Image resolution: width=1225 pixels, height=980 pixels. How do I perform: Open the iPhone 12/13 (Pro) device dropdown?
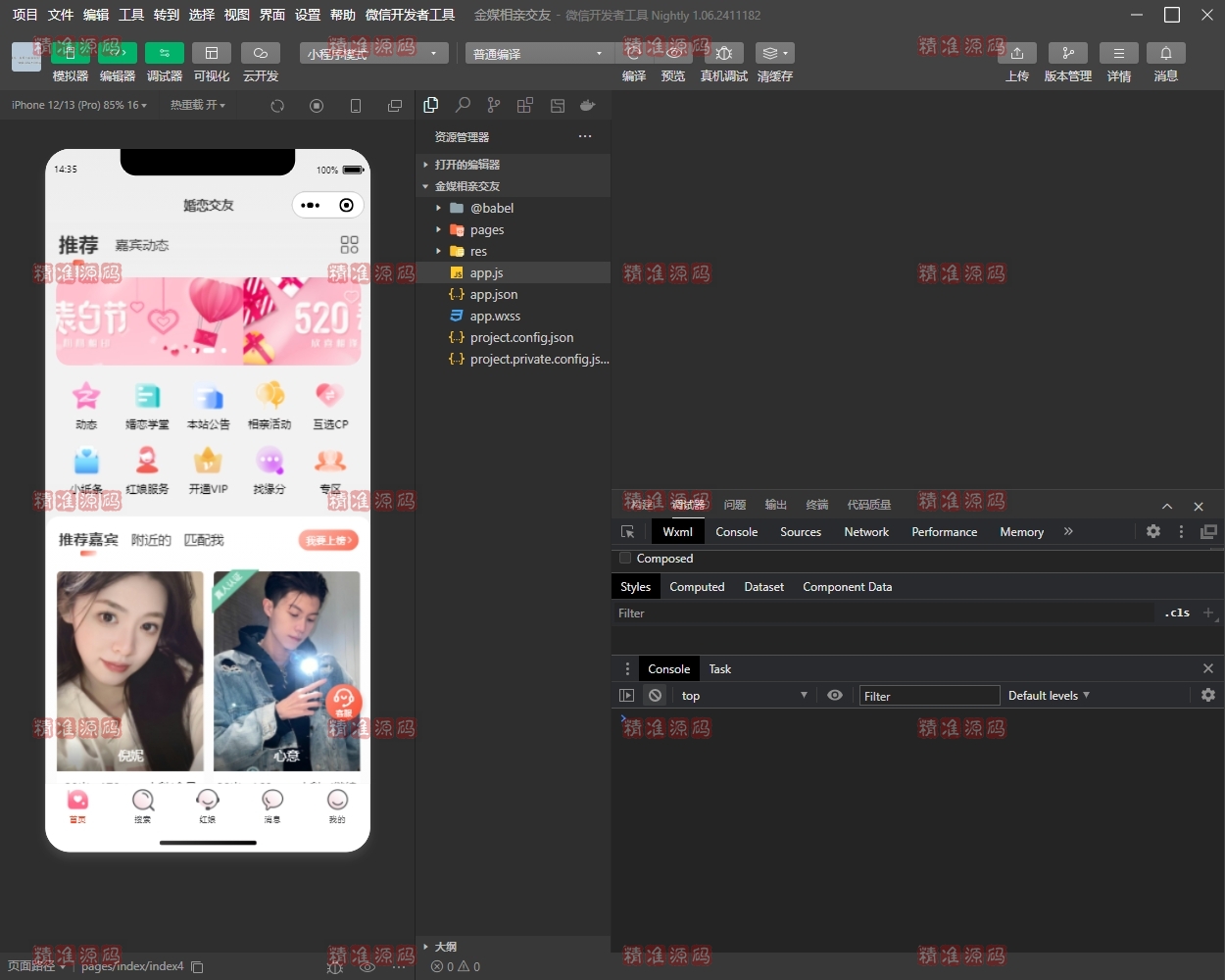[79, 105]
